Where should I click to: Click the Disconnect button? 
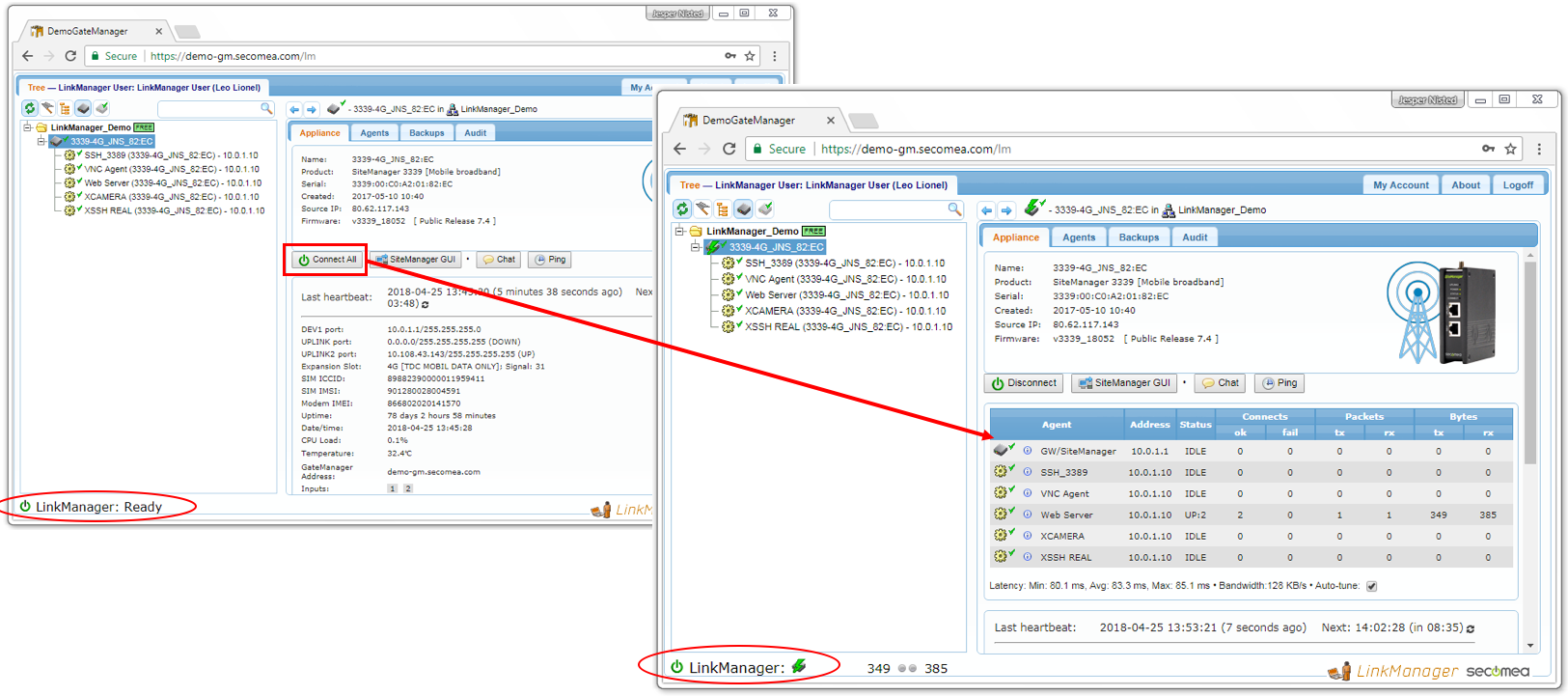(1024, 383)
